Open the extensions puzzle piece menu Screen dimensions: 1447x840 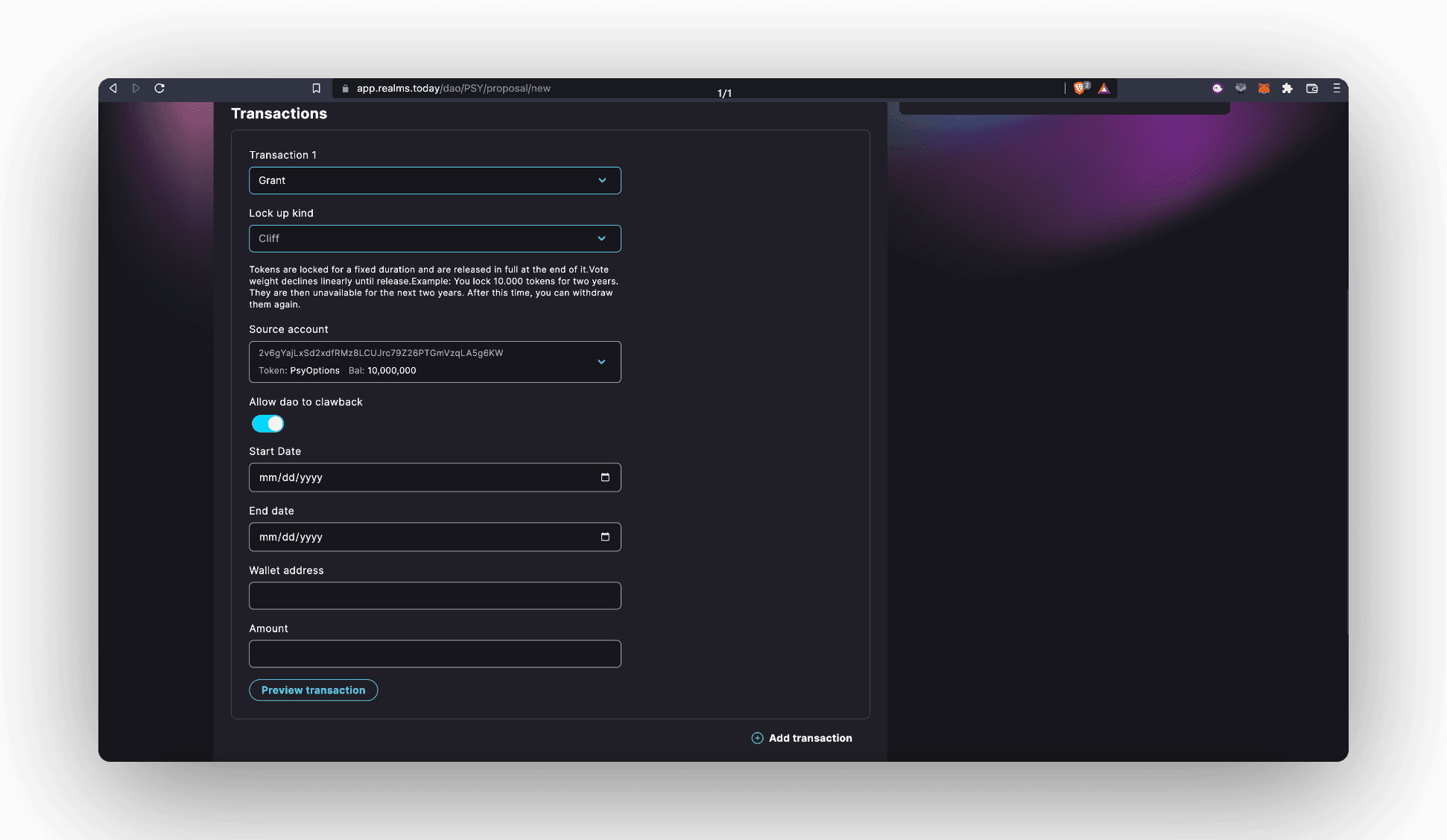[x=1287, y=89]
